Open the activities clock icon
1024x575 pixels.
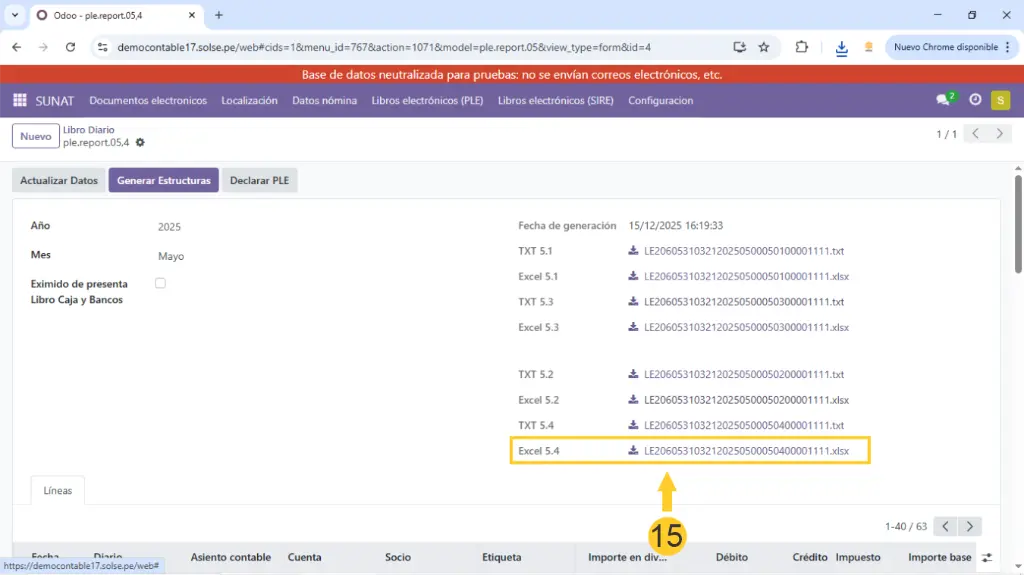pos(975,100)
